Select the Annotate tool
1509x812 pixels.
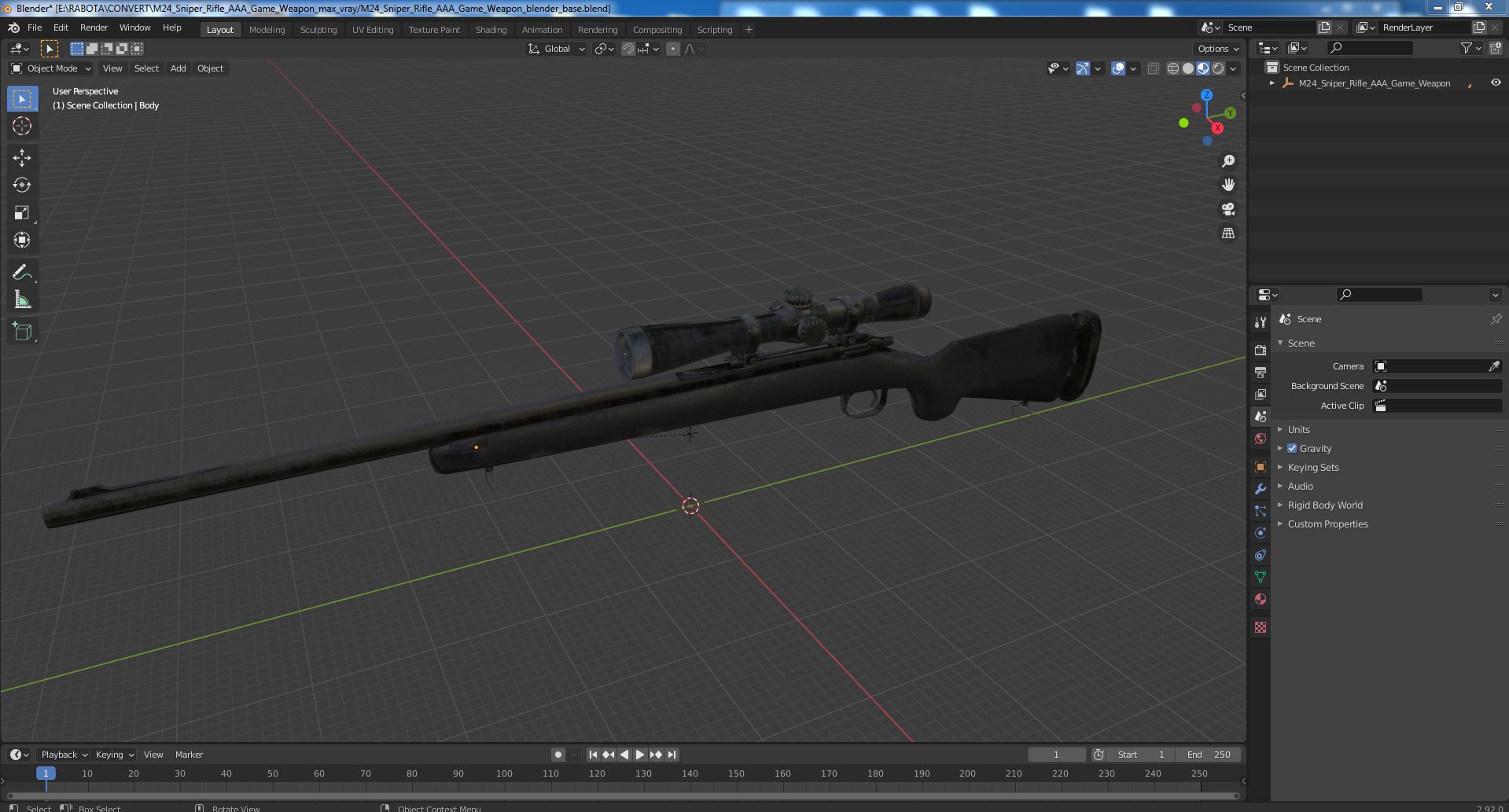tap(22, 273)
